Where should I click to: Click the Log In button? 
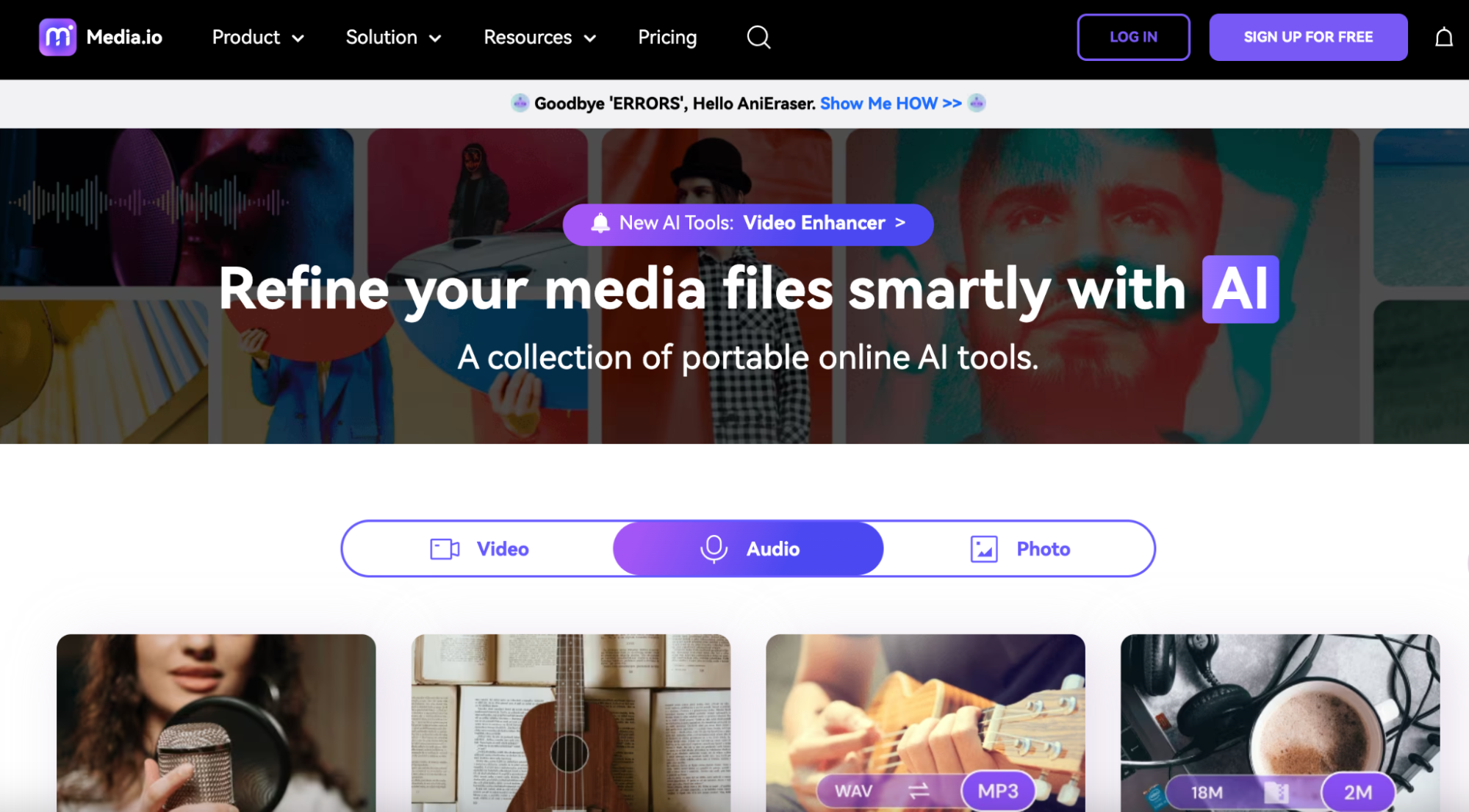(x=1135, y=37)
